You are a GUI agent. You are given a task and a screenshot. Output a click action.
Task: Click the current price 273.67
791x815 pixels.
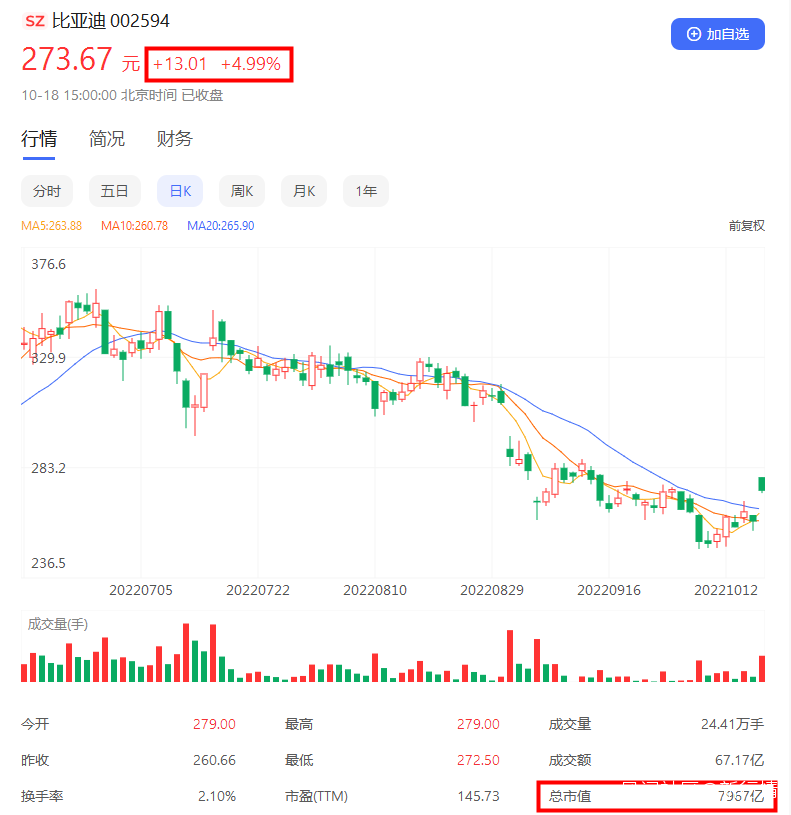click(x=67, y=59)
